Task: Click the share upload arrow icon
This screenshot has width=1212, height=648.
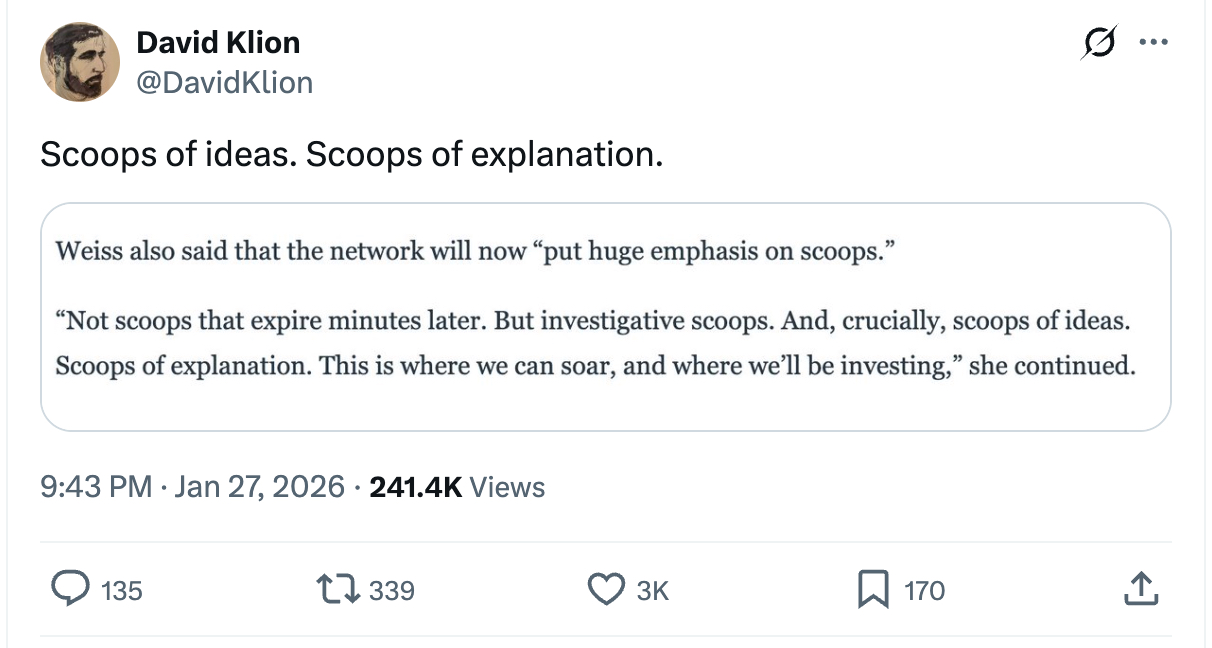Action: 1141,590
